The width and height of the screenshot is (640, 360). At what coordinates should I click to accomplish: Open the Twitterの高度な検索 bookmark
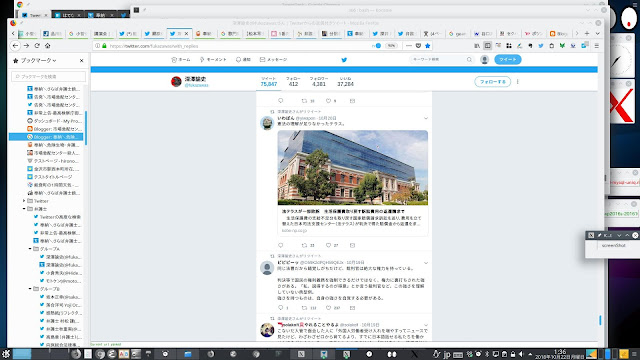pos(57,217)
